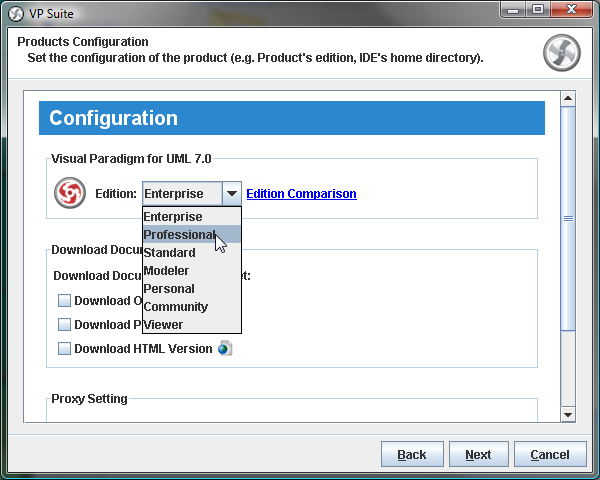600x480 pixels.
Task: Open the Edition Comparison link
Action: point(302,194)
